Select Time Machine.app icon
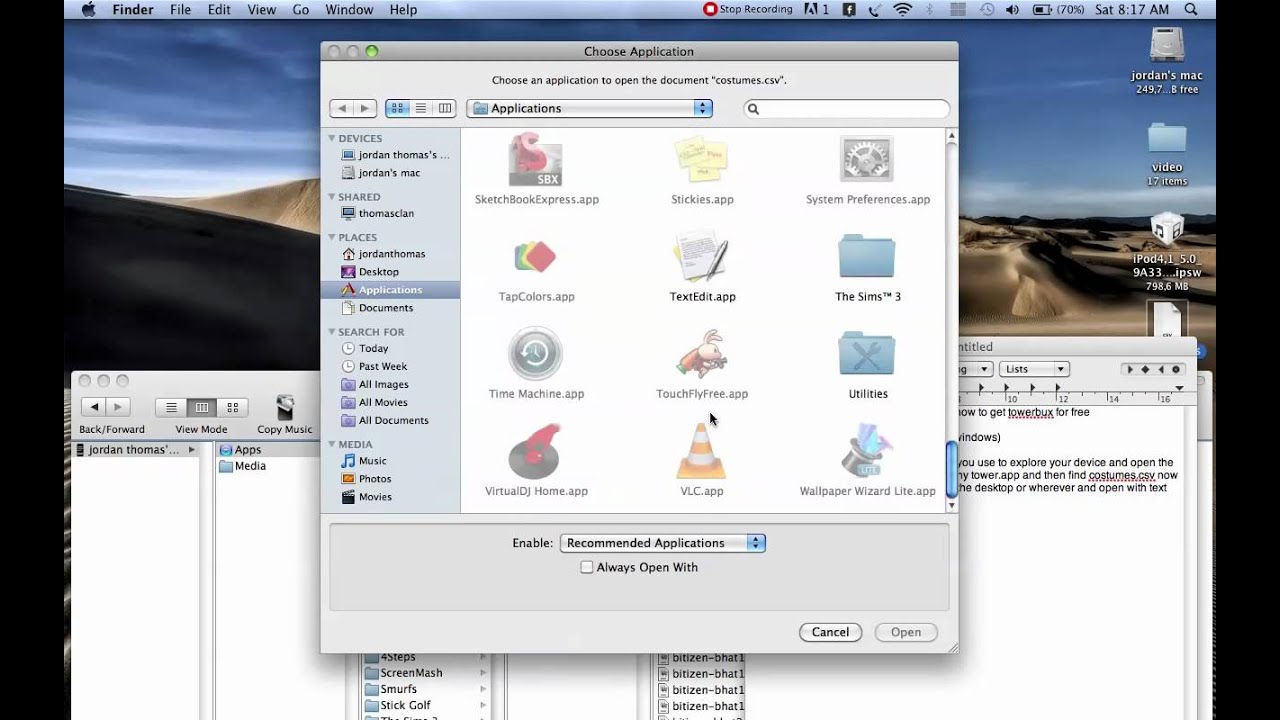This screenshot has height=720, width=1280. (x=536, y=354)
